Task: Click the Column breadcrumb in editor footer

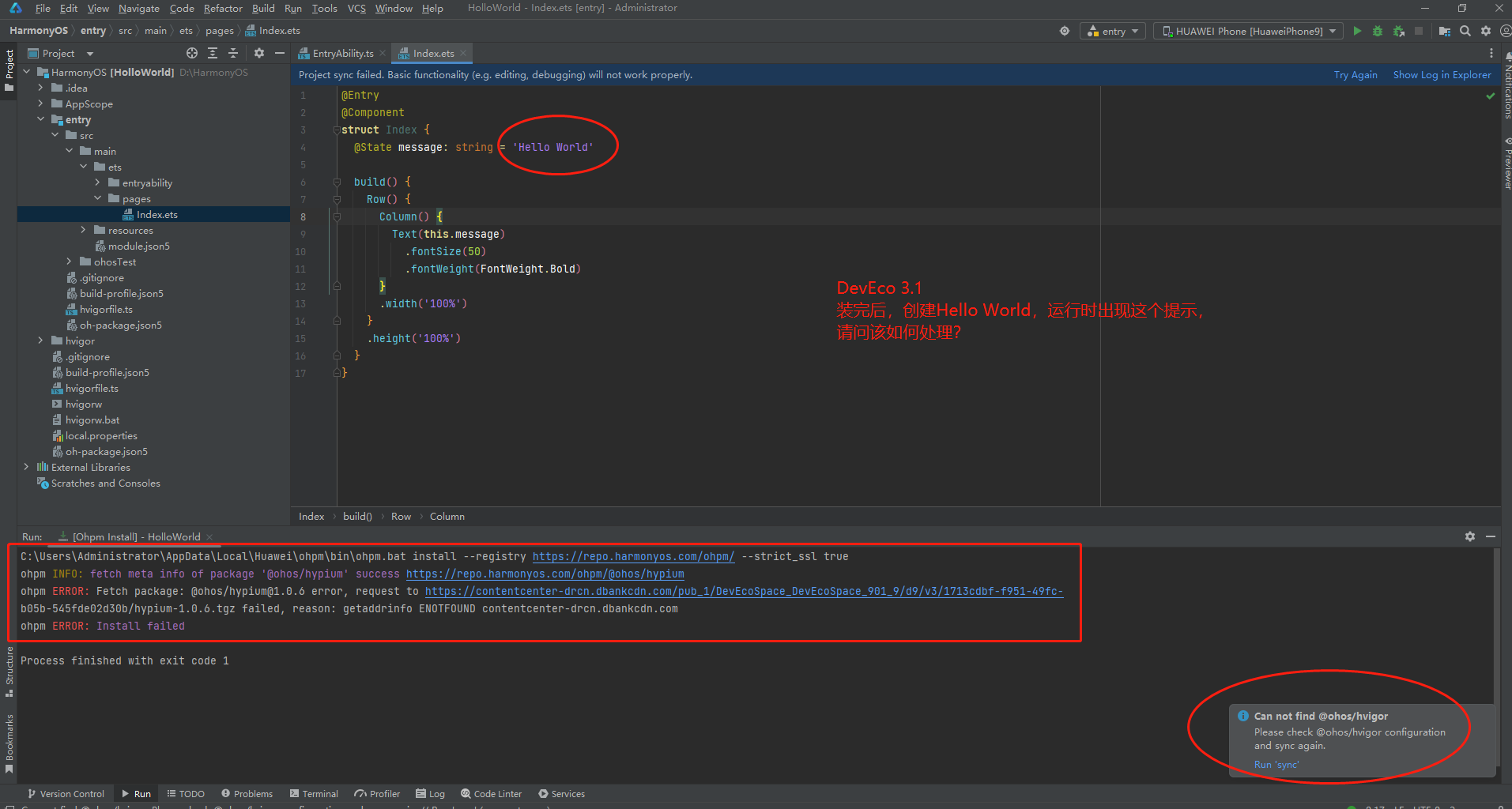Action: pos(447,517)
